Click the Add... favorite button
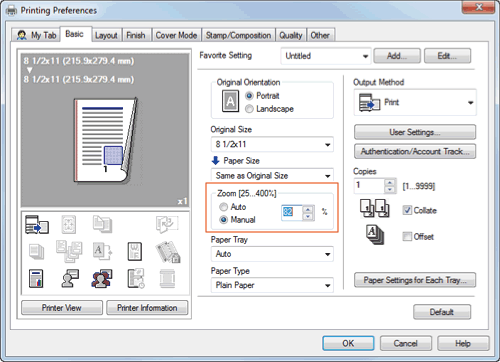The width and height of the screenshot is (500, 362). click(397, 56)
